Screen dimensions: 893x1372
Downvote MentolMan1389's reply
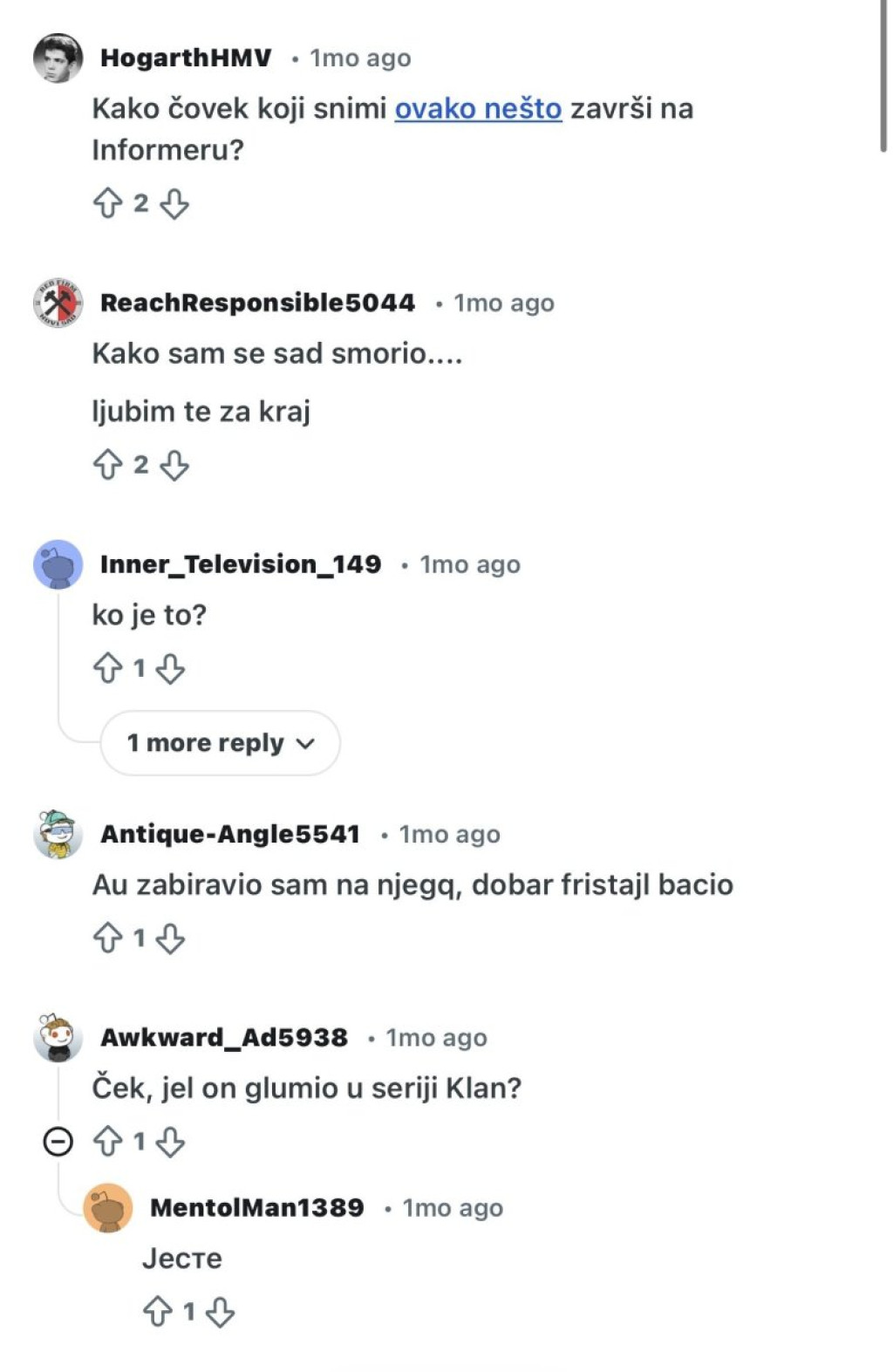click(220, 1312)
